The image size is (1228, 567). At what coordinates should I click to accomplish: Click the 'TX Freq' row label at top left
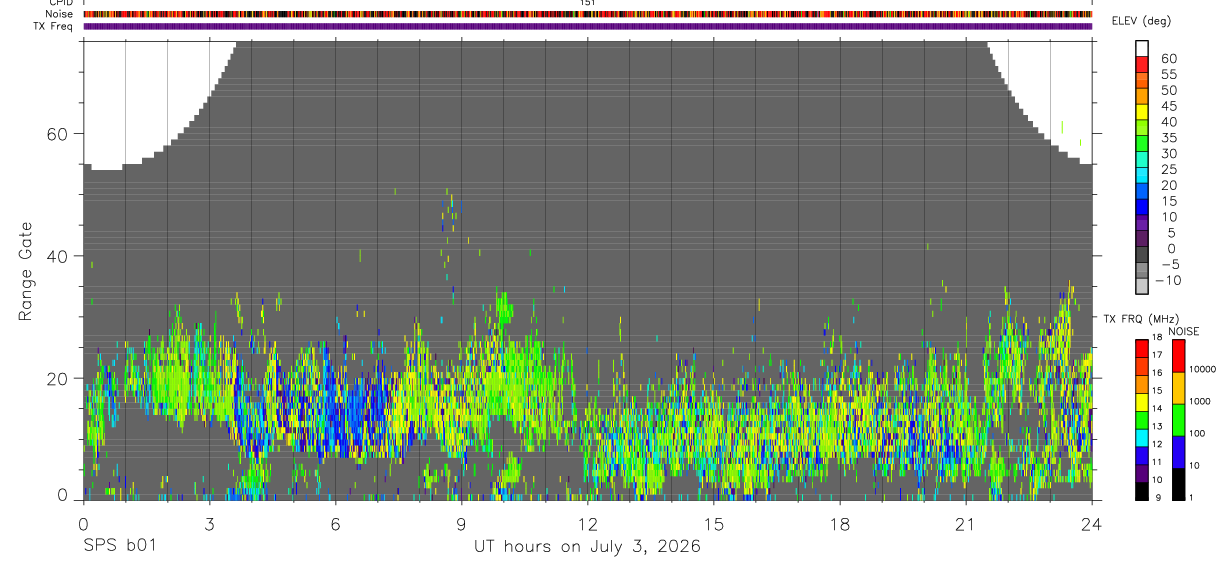point(54,26)
